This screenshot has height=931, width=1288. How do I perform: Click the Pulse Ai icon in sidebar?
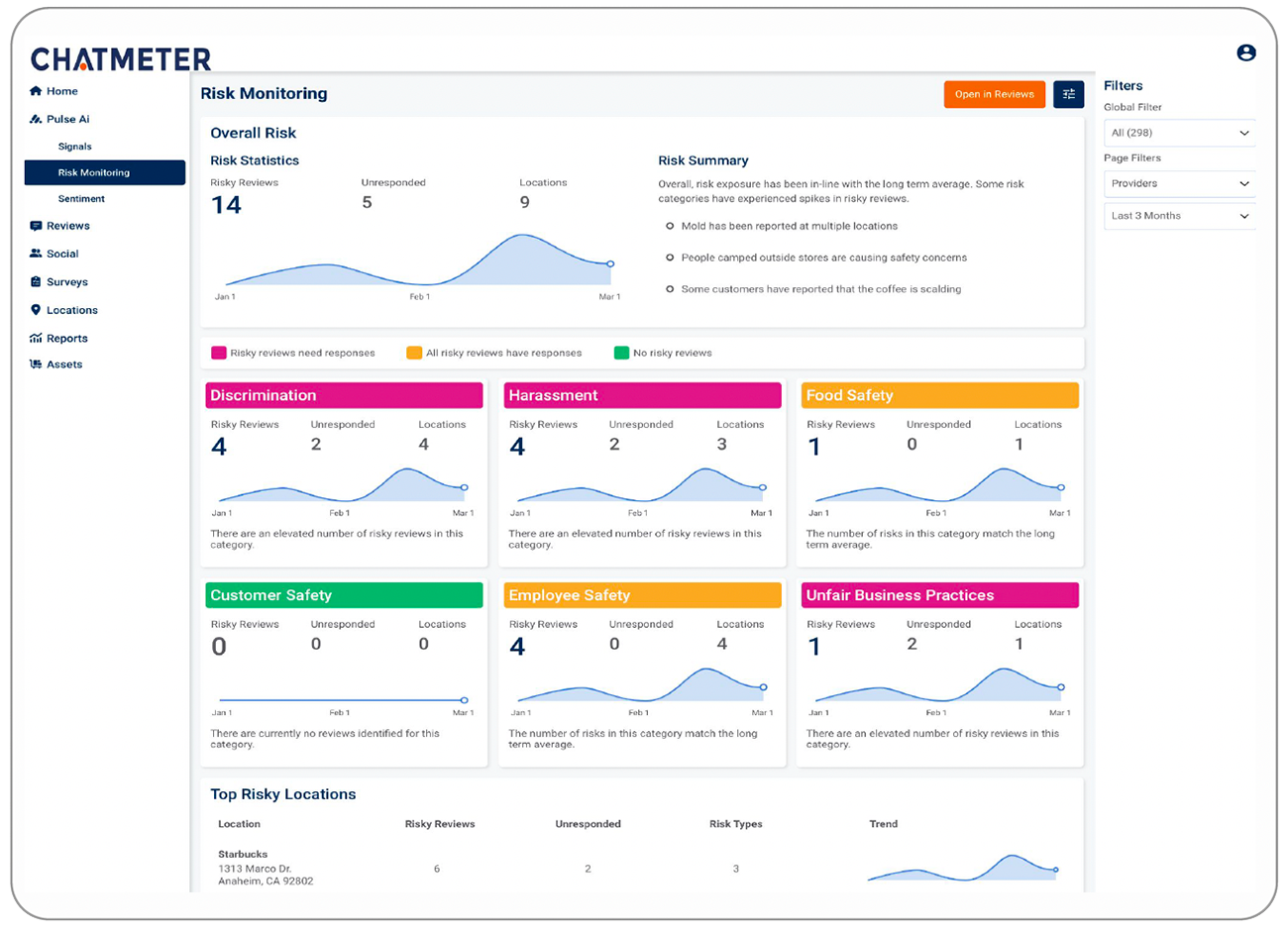point(36,119)
